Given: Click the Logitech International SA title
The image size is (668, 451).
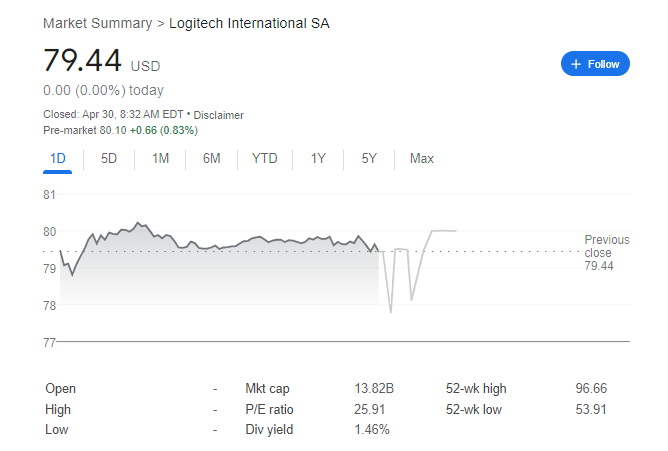Looking at the screenshot, I should [249, 23].
